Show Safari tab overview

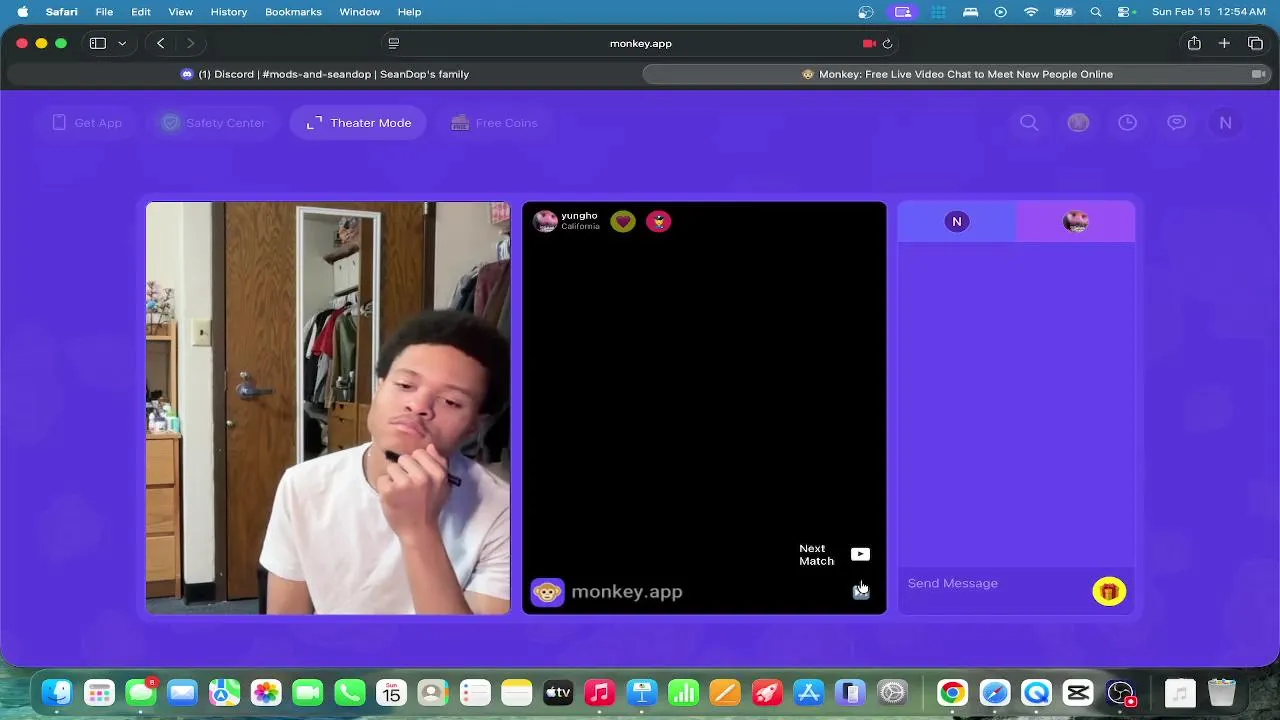click(x=1255, y=44)
